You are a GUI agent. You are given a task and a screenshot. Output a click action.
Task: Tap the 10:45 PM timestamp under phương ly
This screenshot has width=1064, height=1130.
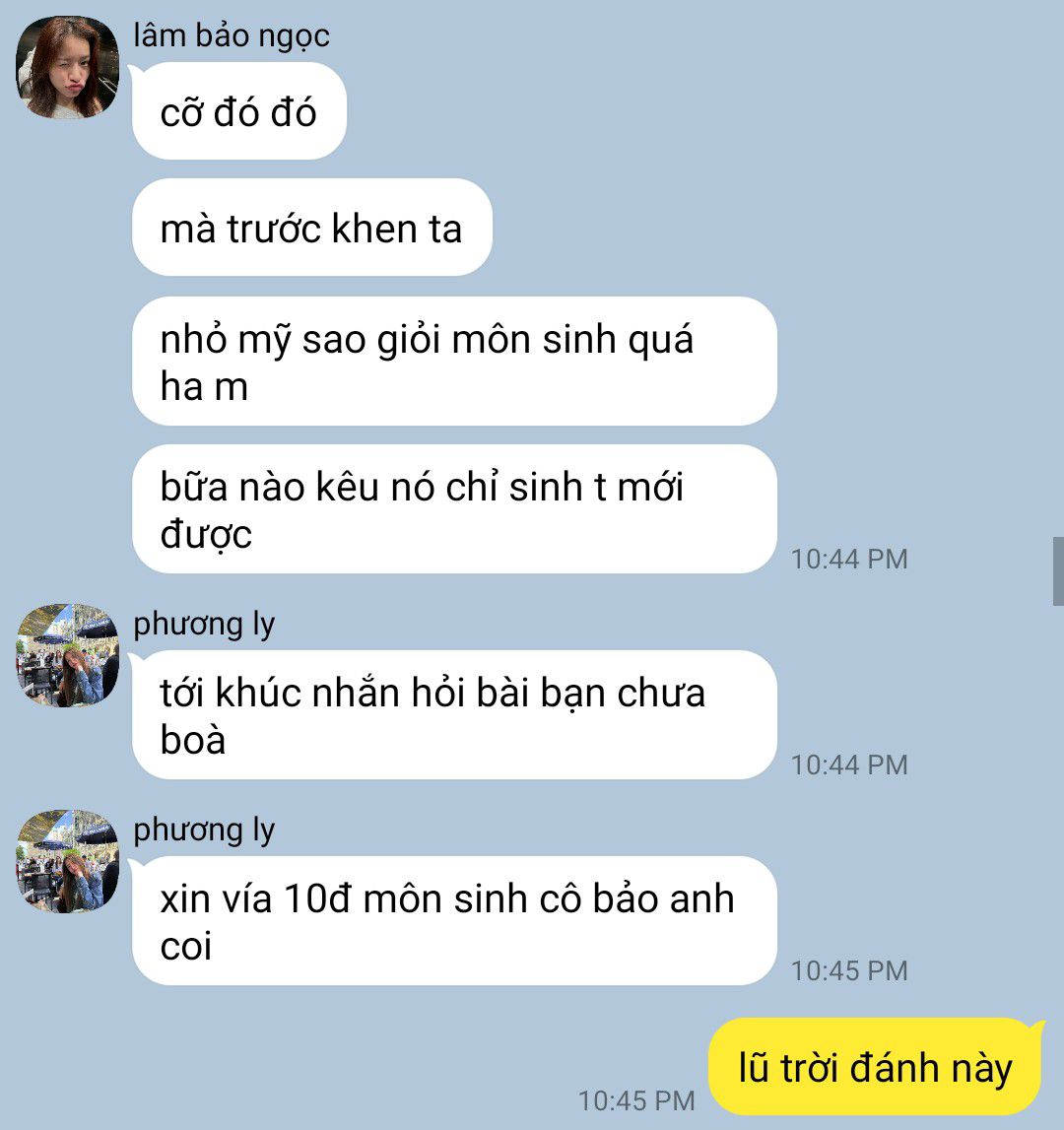click(849, 970)
